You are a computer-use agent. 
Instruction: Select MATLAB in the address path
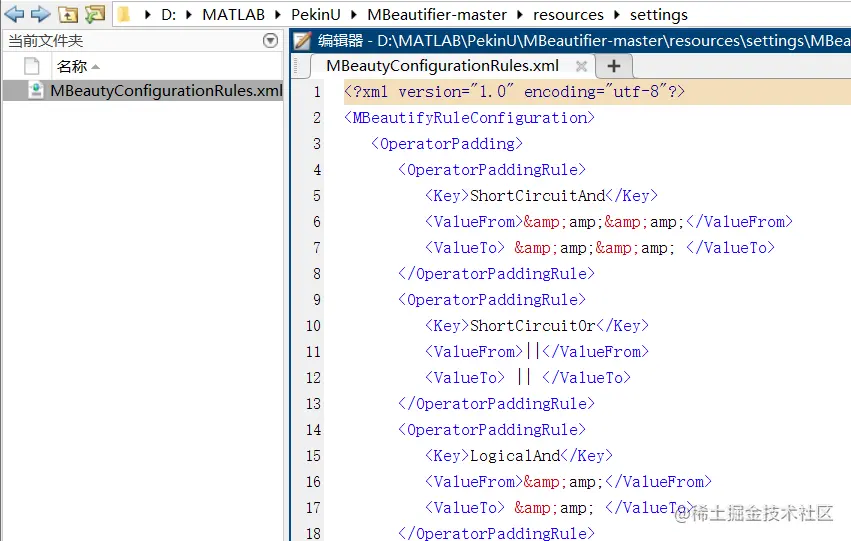click(x=233, y=15)
